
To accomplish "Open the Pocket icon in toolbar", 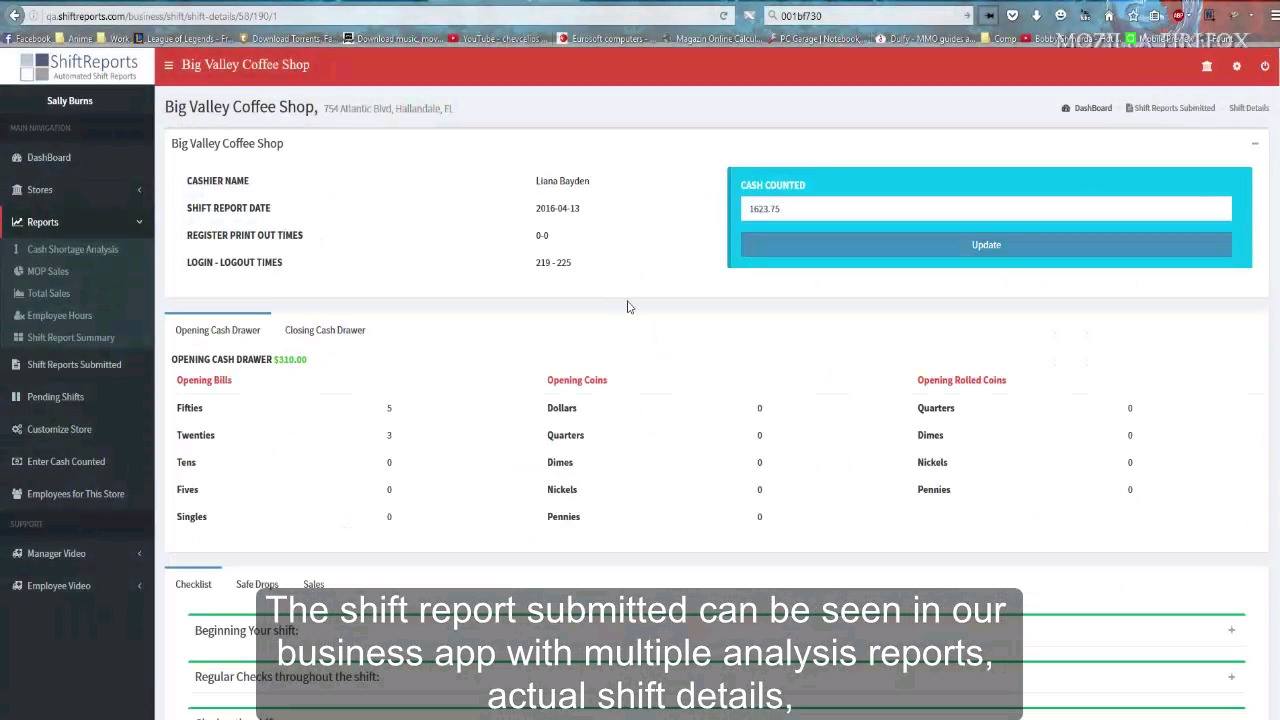I will click(1012, 16).
